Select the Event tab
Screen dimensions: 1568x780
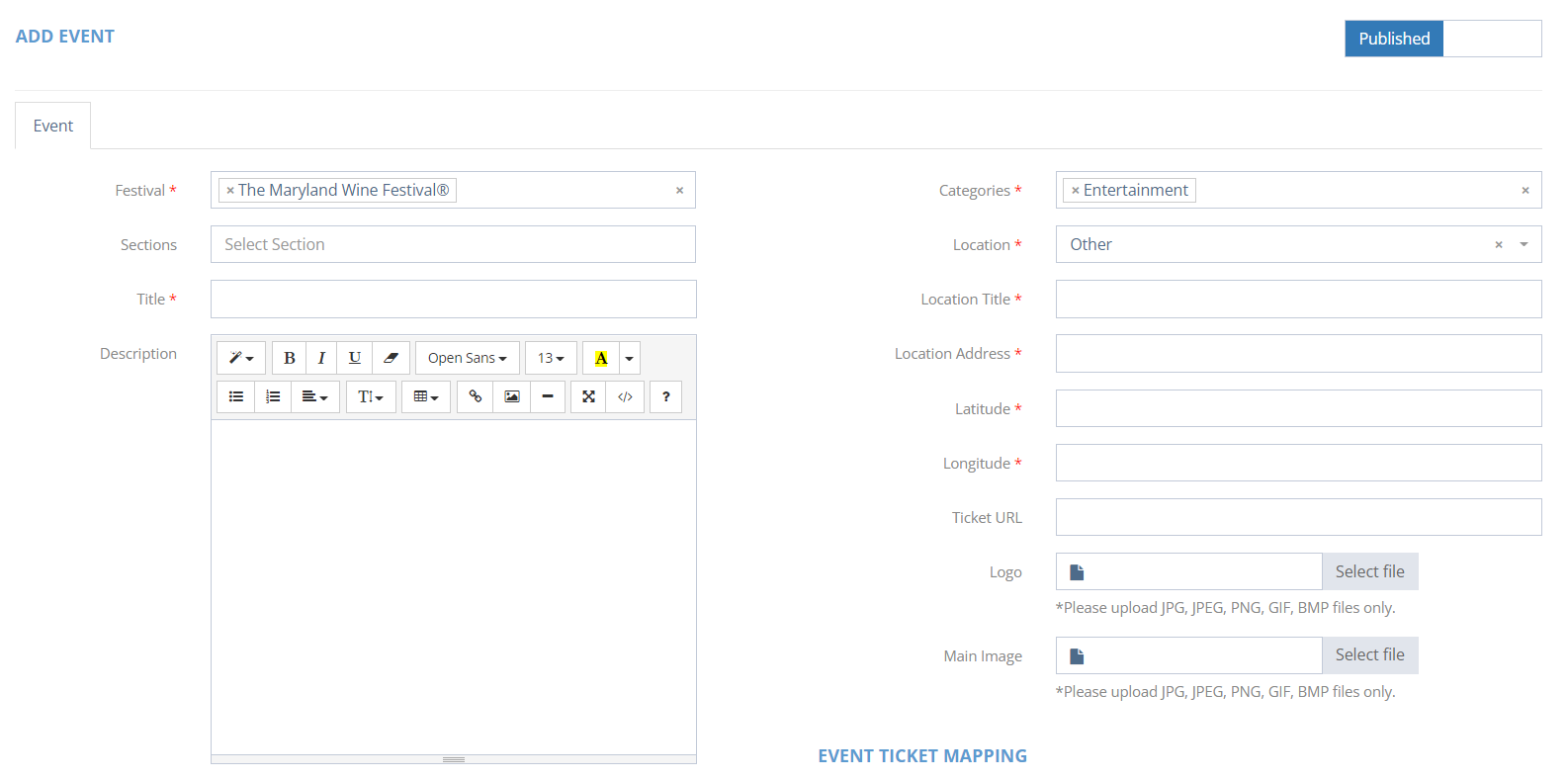(x=53, y=126)
